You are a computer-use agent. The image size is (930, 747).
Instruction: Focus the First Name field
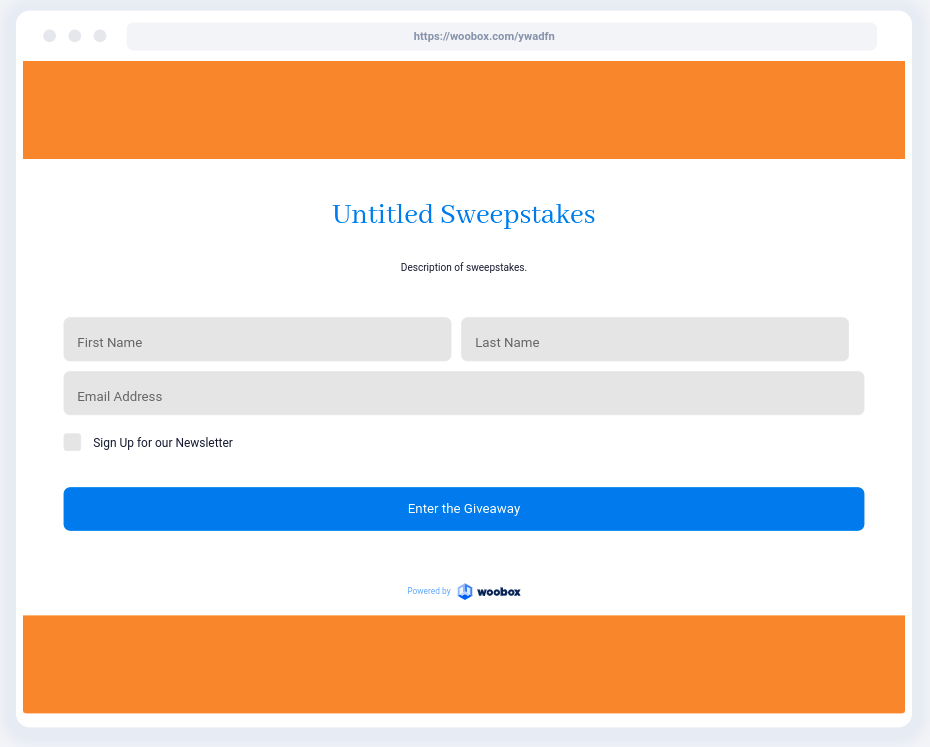pos(257,340)
